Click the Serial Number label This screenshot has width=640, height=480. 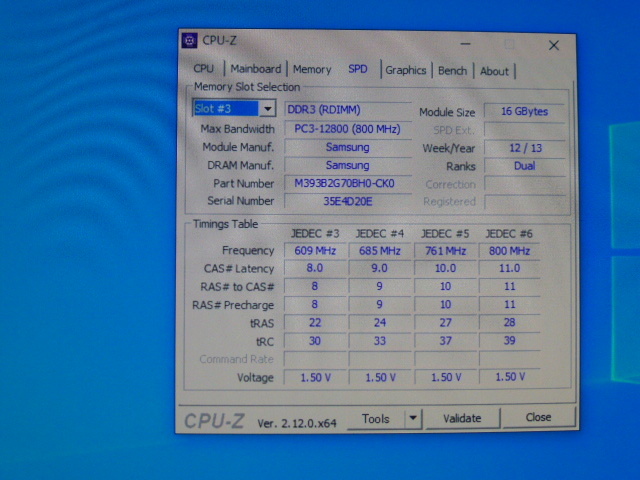(240, 201)
